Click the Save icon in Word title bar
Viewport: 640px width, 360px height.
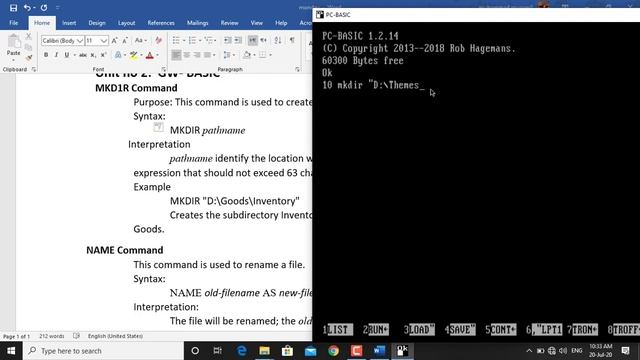(x=13, y=8)
